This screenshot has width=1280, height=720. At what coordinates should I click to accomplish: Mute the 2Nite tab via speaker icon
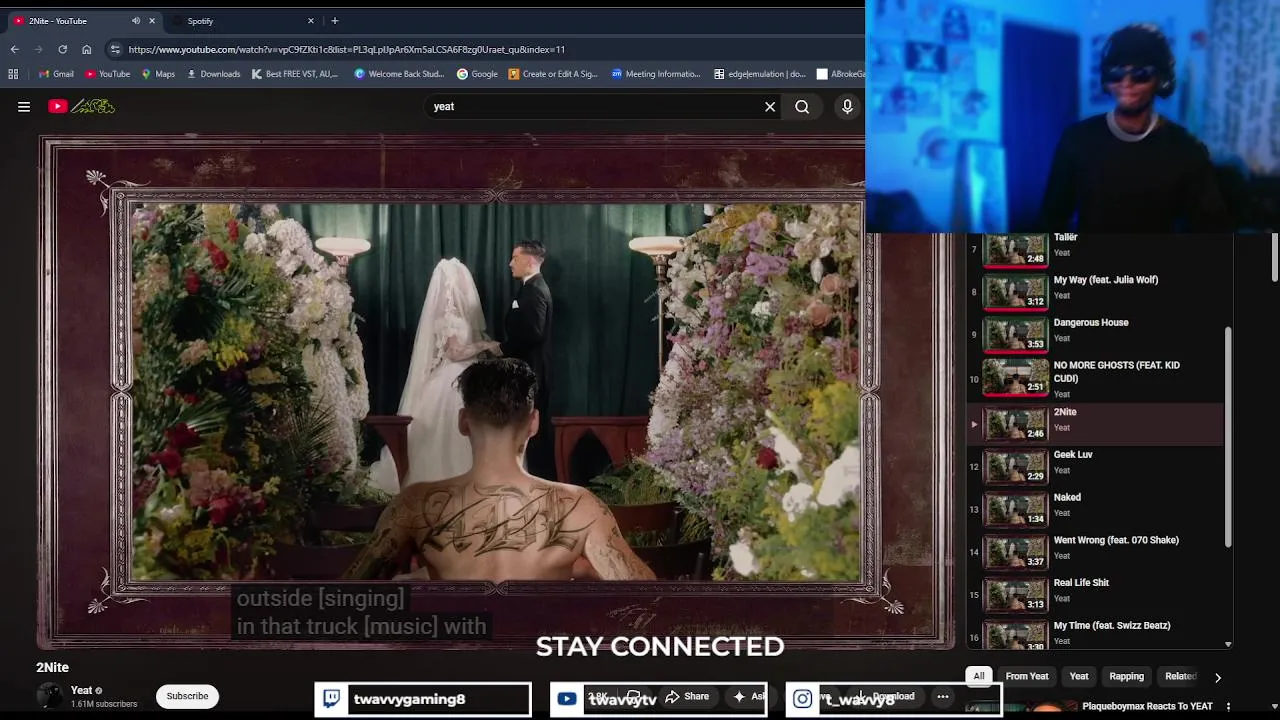pos(136,21)
